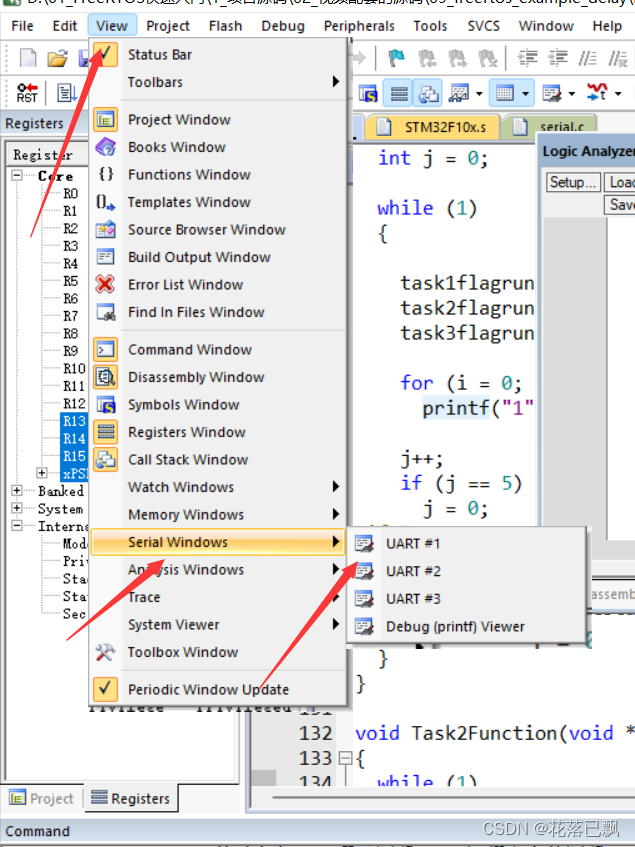Expand the Analysis Windows submenu
The width and height of the screenshot is (635, 847).
click(335, 569)
